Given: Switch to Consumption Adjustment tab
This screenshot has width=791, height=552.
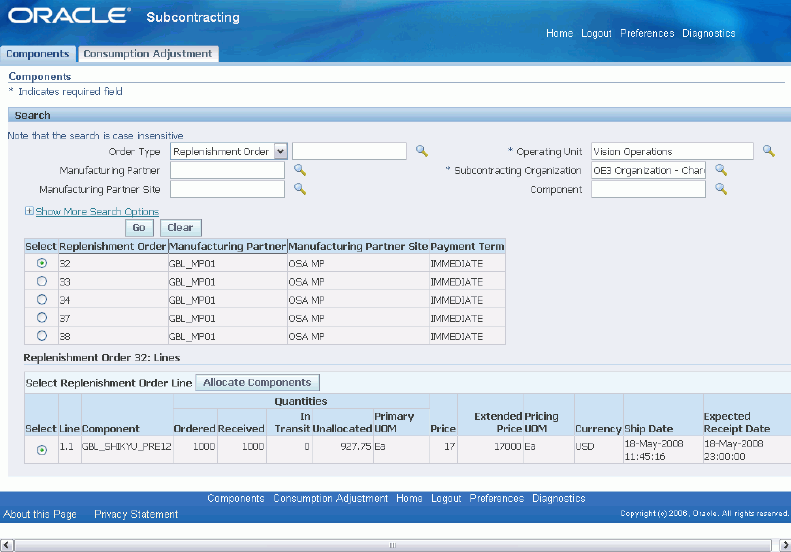Looking at the screenshot, I should click(148, 53).
